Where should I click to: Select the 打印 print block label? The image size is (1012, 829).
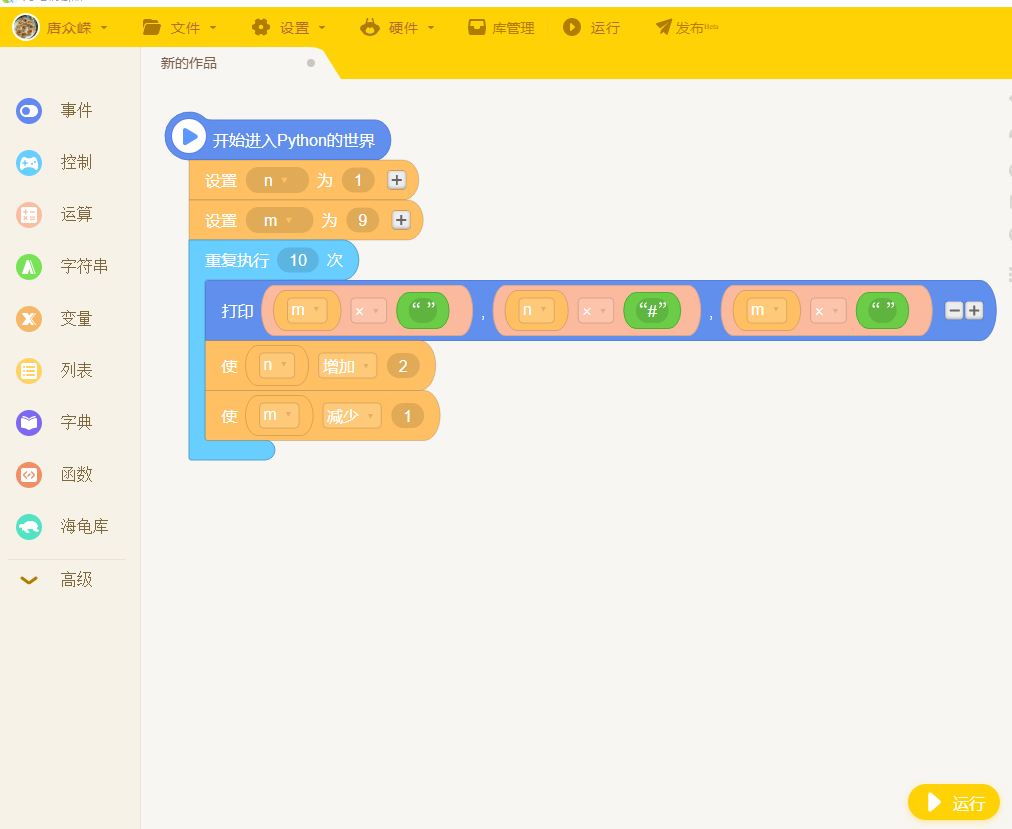237,311
